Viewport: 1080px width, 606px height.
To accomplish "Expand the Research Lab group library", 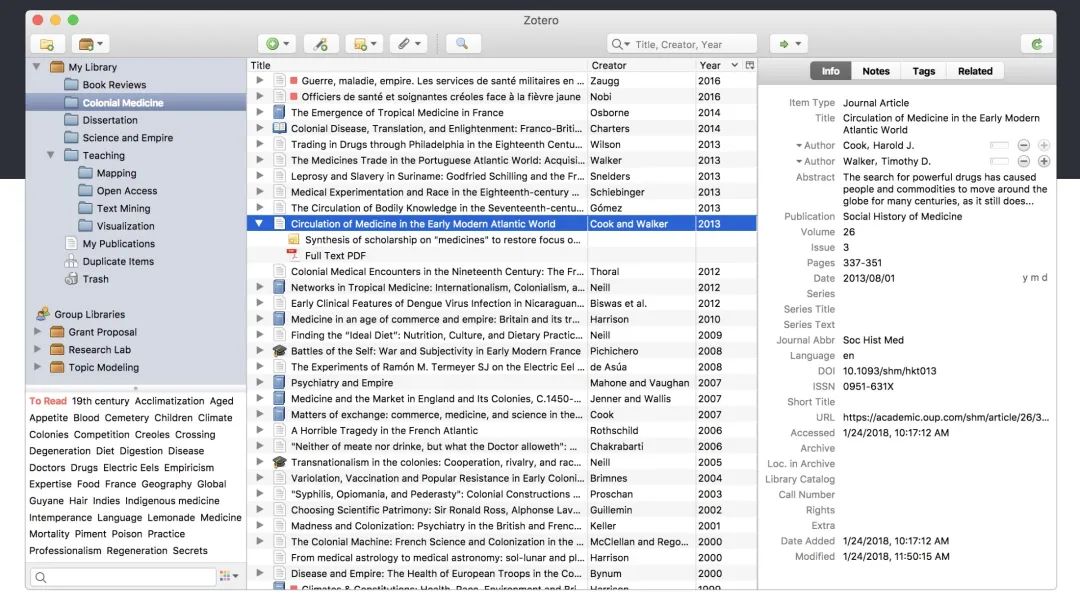I will tap(37, 350).
